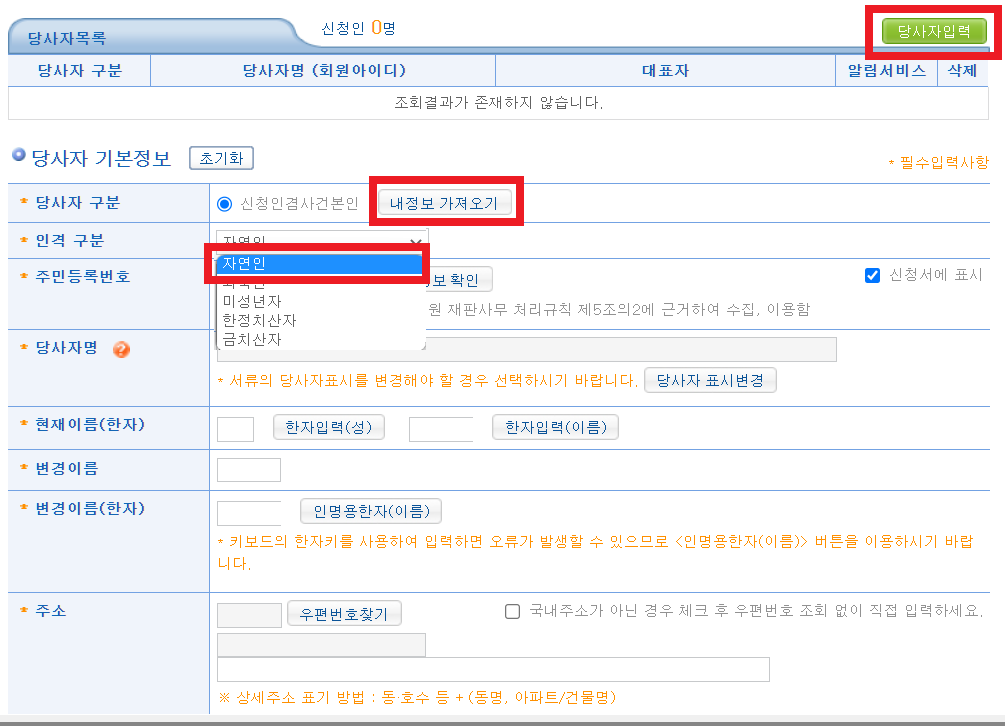
Task: Click the 당사자입력 button at top right
Action: click(x=932, y=30)
